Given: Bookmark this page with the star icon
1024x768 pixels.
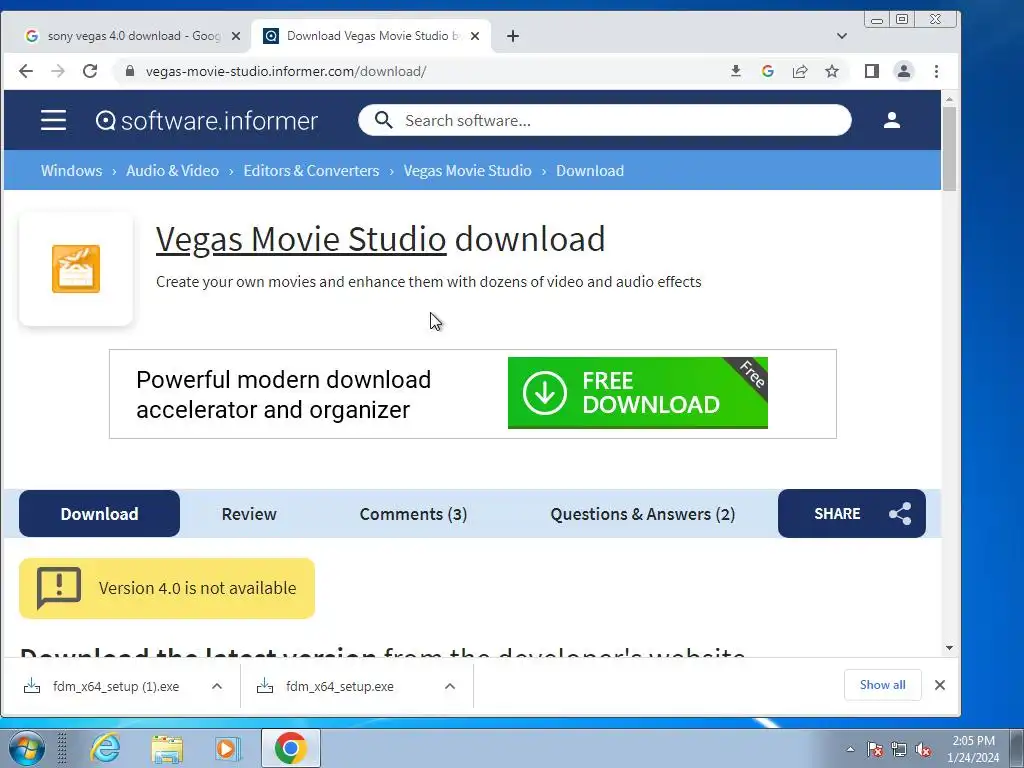Looking at the screenshot, I should click(831, 71).
